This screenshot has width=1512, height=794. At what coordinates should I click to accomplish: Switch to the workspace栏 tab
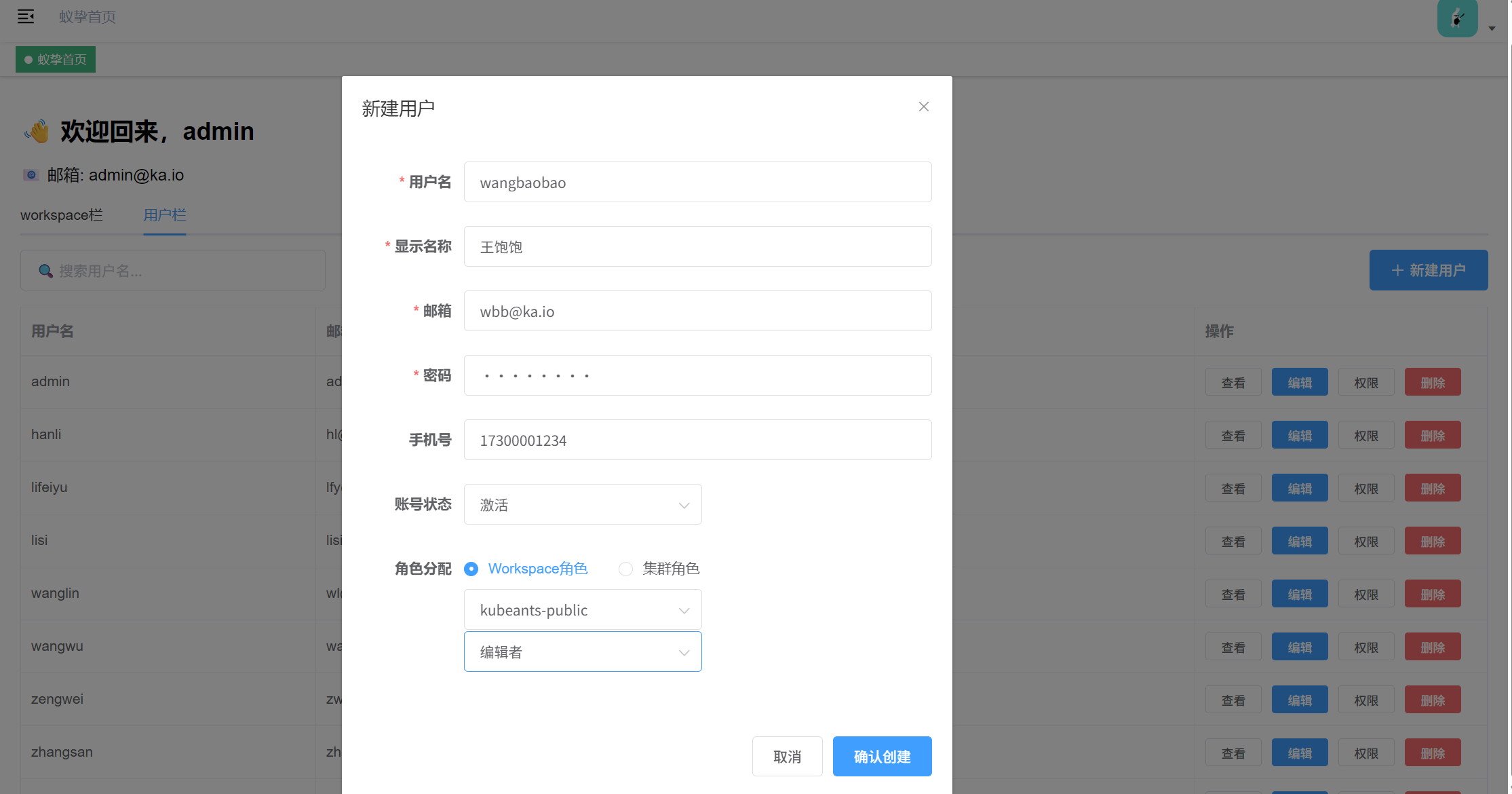pyautogui.click(x=61, y=215)
